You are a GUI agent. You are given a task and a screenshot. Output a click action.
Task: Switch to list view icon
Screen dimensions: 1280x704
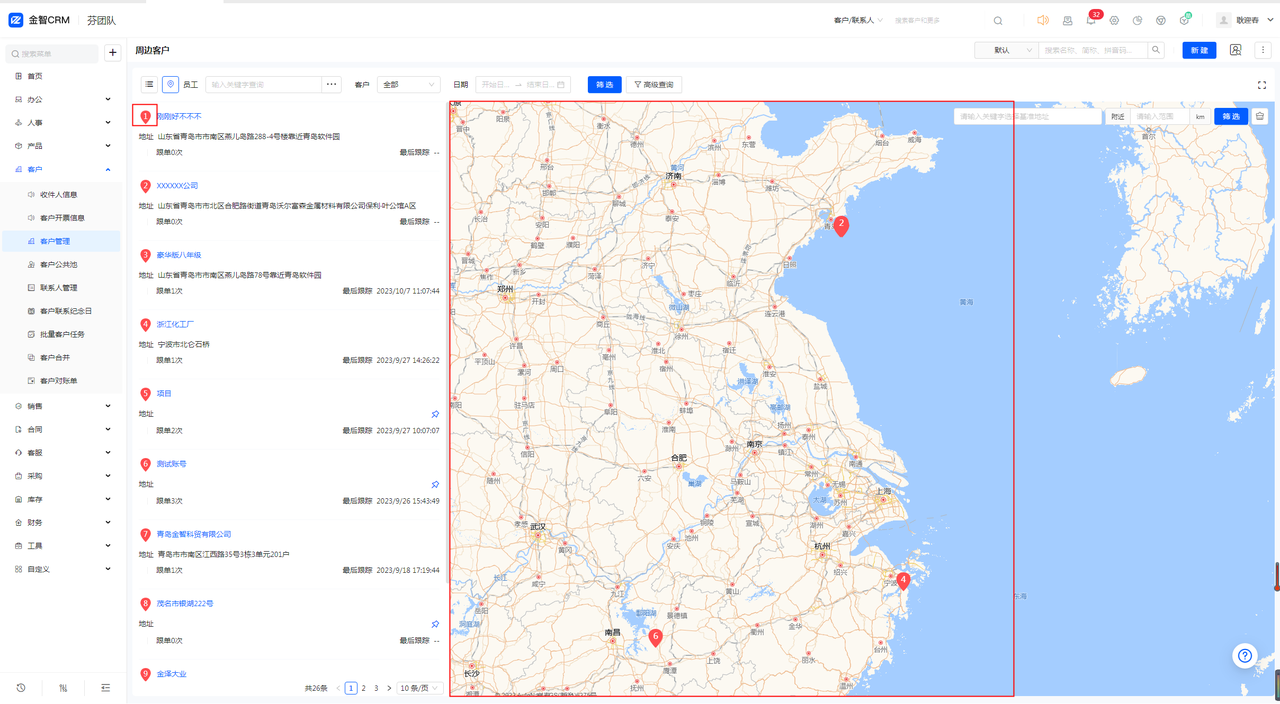[x=149, y=85]
